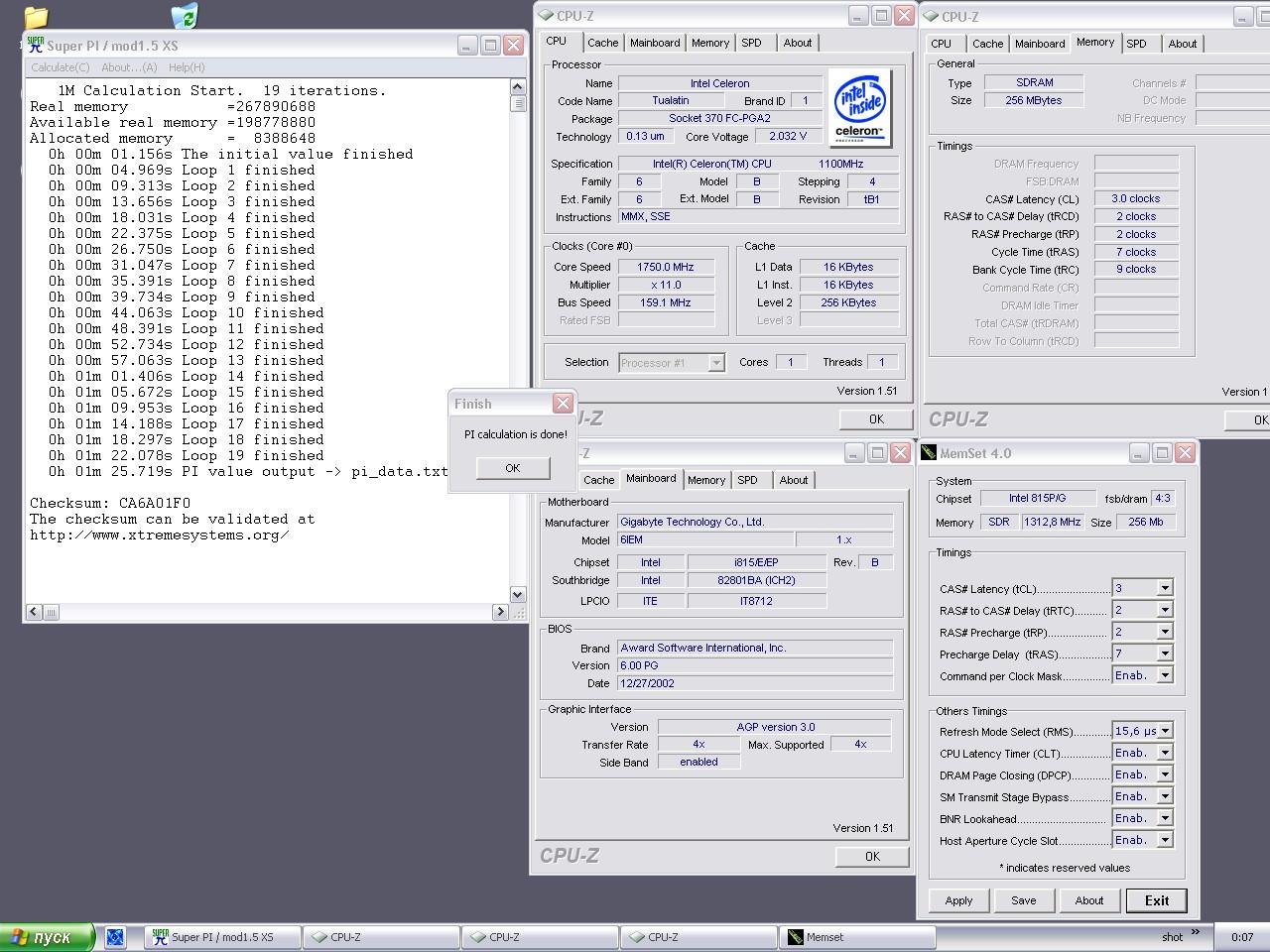Click the Core Voltage value 2.032 V

[x=788, y=136]
